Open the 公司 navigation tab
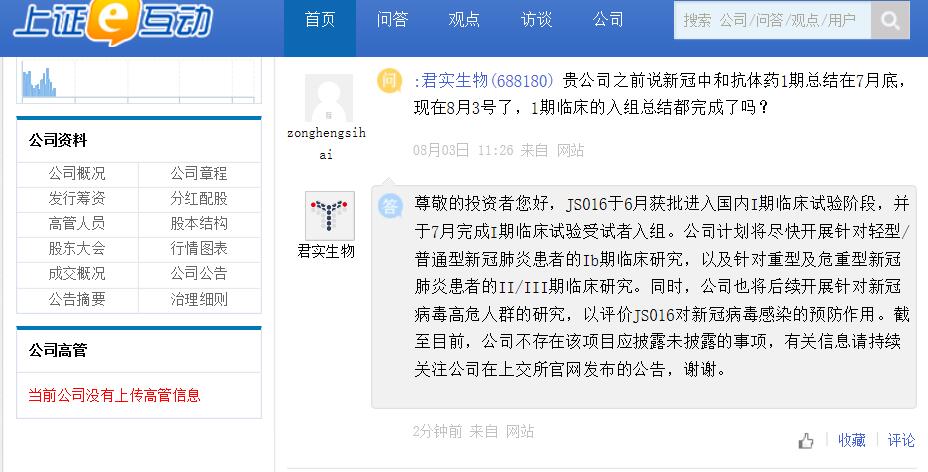This screenshot has width=928, height=472. coord(608,20)
